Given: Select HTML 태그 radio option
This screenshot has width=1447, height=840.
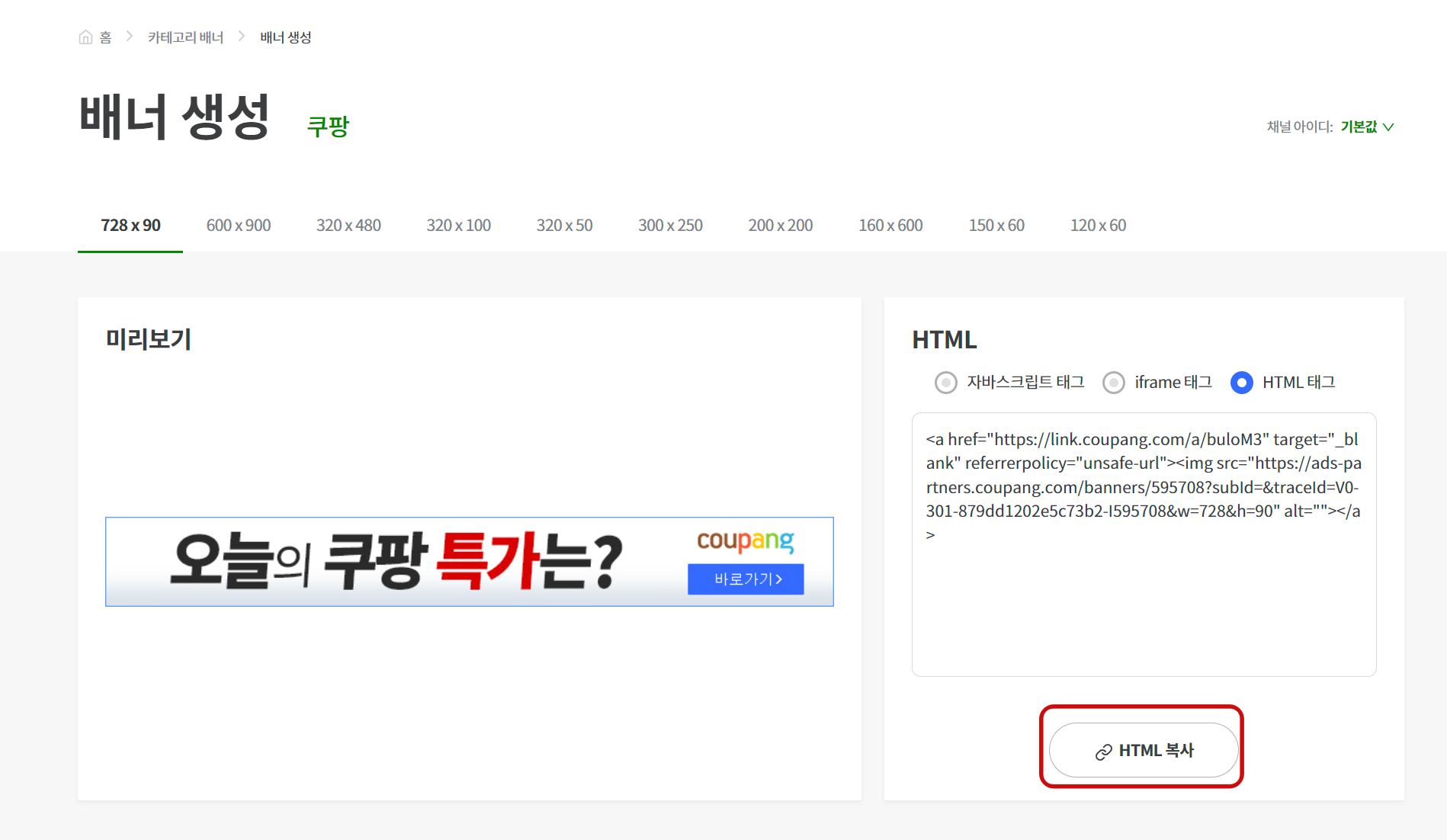Looking at the screenshot, I should 1242,382.
